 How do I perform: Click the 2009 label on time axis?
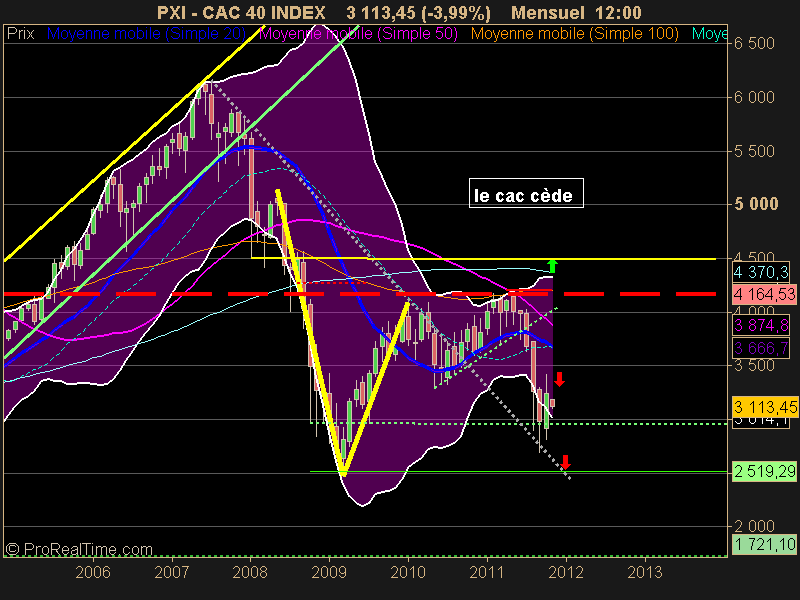click(329, 572)
